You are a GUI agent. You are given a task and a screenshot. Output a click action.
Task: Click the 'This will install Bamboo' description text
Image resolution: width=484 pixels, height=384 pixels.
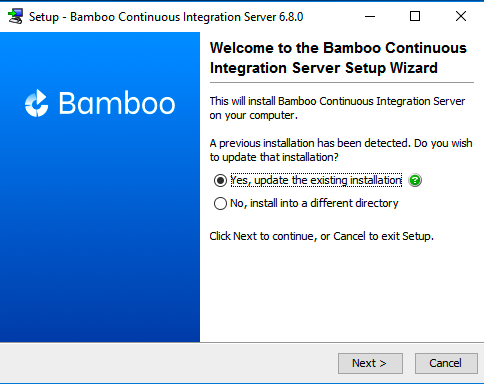(337, 108)
